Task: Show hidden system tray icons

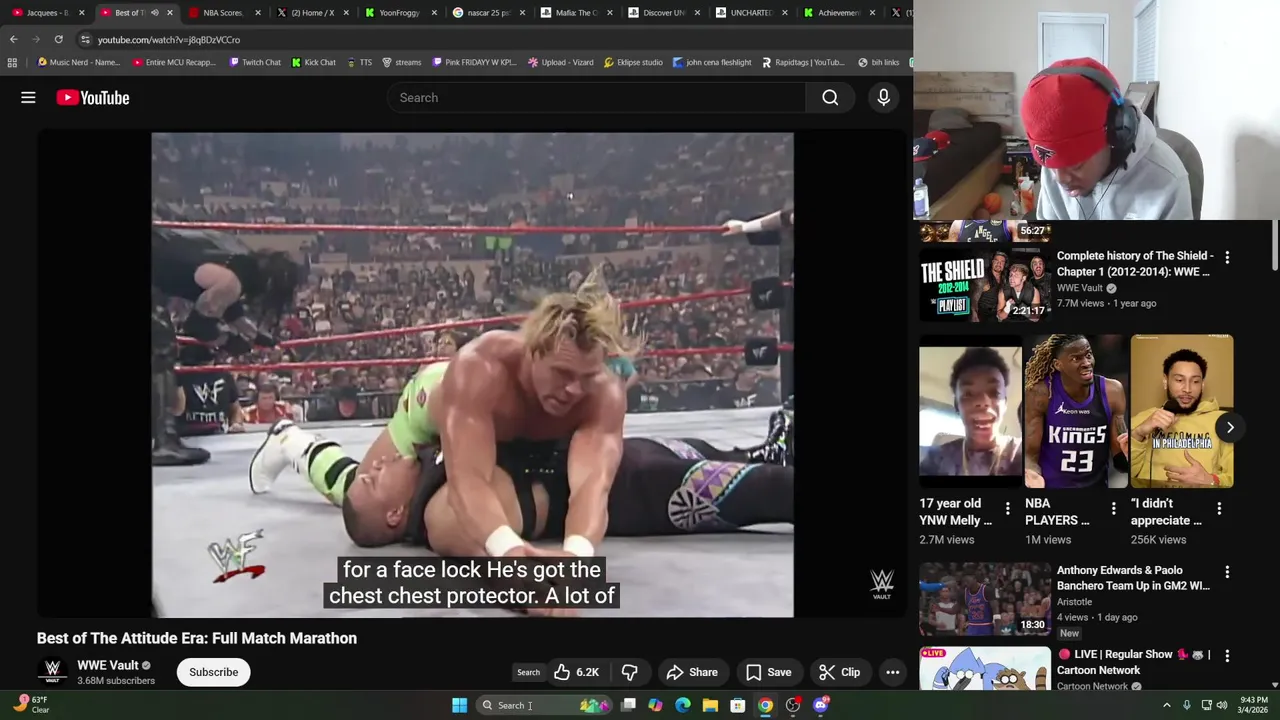Action: [1166, 705]
